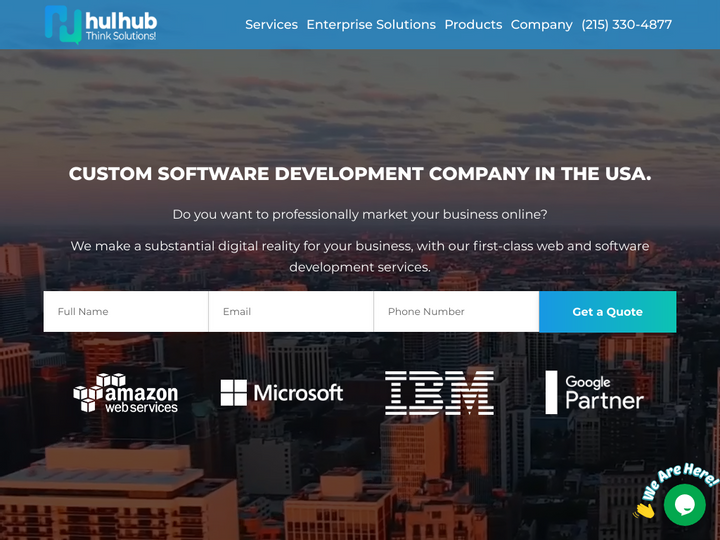The height and width of the screenshot is (540, 720).
Task: Open the Services menu
Action: click(x=271, y=24)
